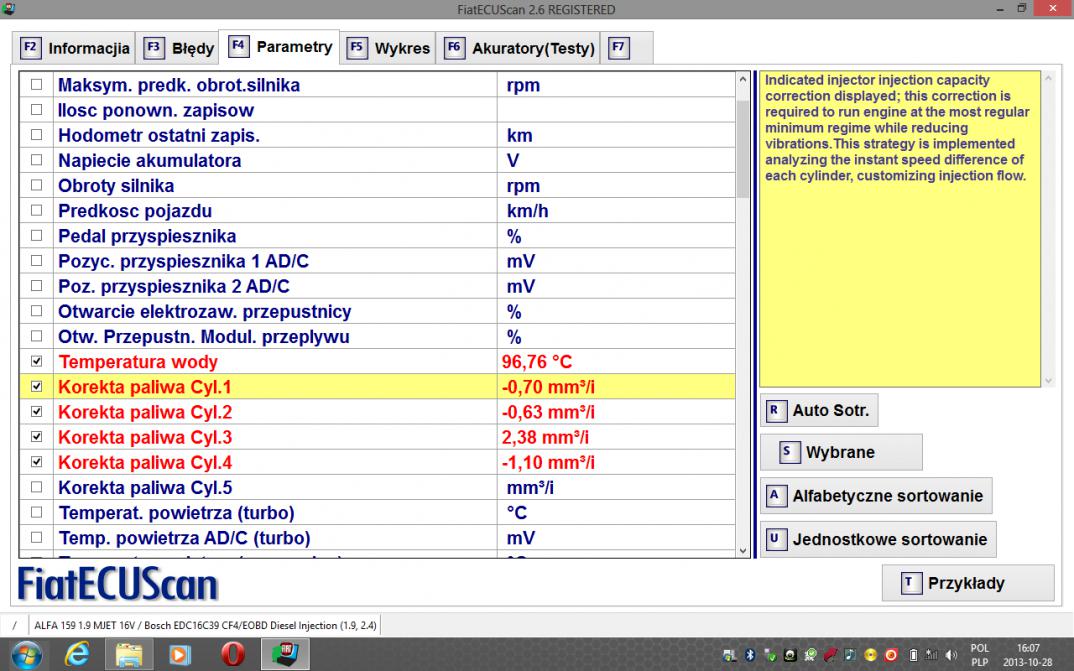Click the POL PLP language indicator

[980, 655]
